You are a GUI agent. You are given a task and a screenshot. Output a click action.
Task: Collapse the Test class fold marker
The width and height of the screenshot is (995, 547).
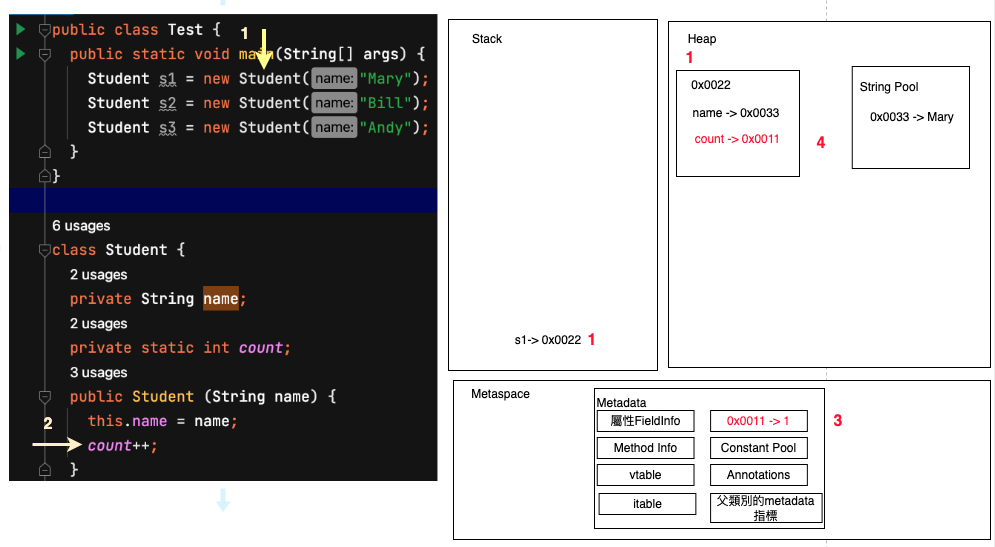(x=44, y=30)
